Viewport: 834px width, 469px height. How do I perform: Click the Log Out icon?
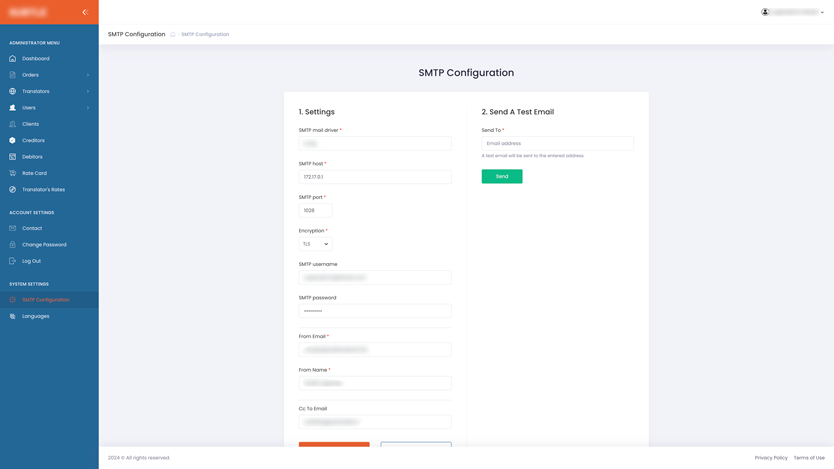coord(13,261)
